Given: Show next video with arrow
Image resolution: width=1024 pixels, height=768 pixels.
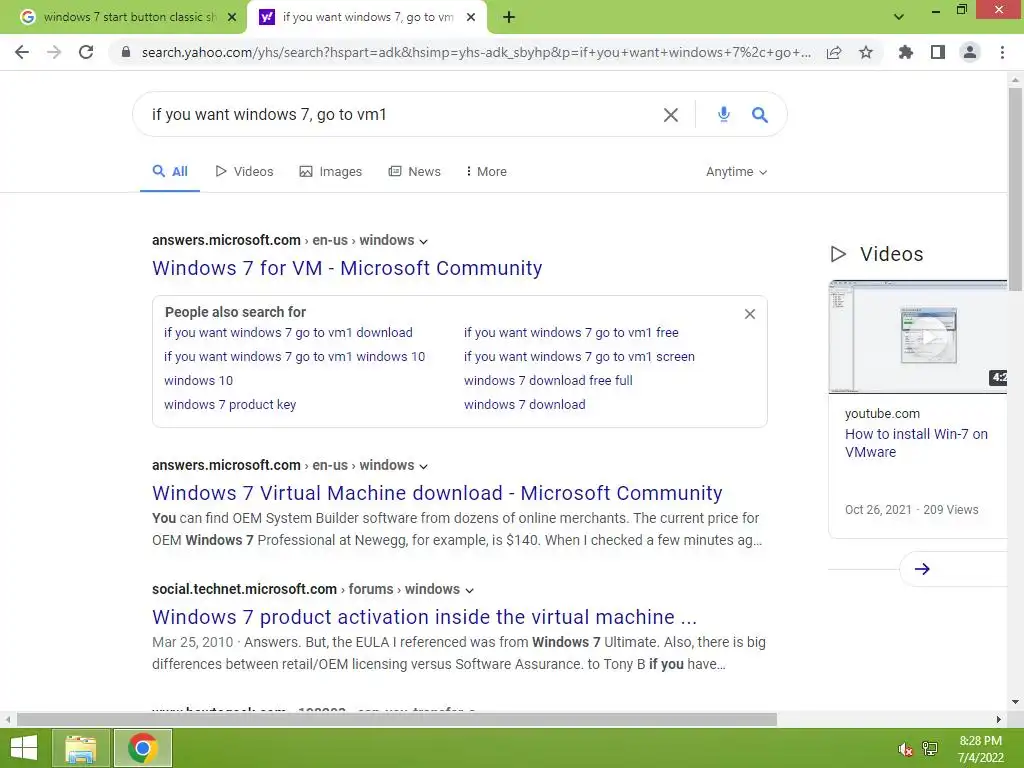Looking at the screenshot, I should (922, 569).
